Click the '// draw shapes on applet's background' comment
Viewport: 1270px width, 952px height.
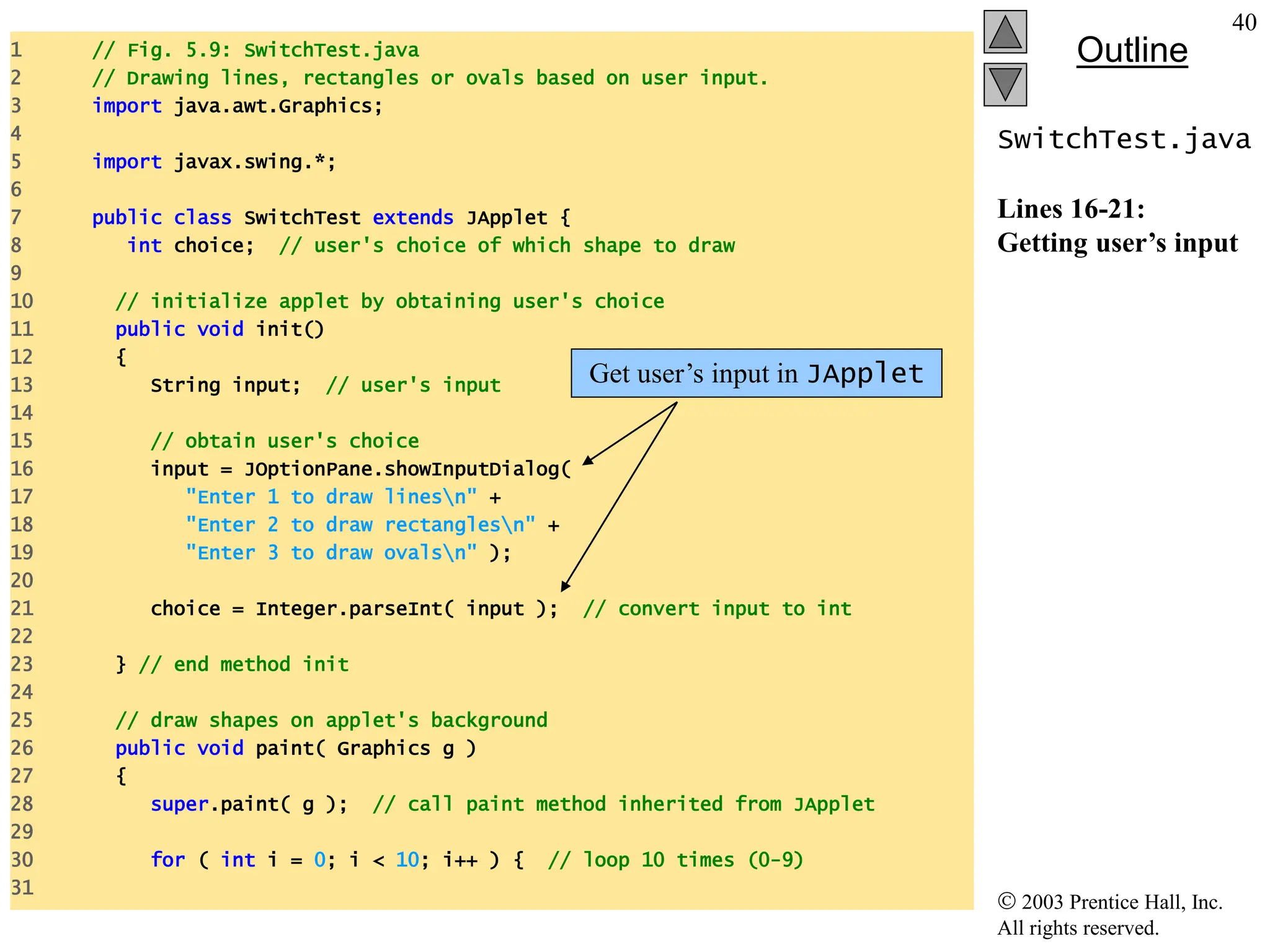click(331, 720)
